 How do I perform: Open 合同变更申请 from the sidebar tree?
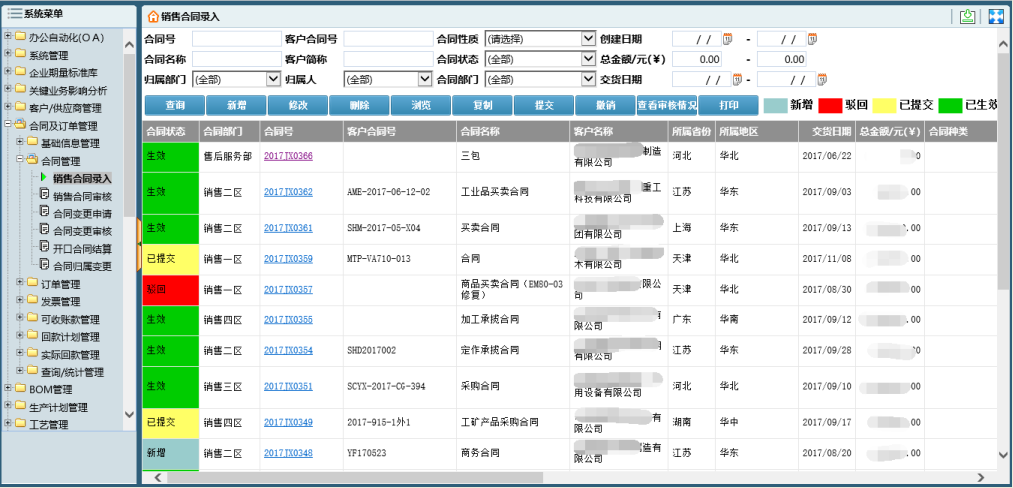(x=81, y=213)
